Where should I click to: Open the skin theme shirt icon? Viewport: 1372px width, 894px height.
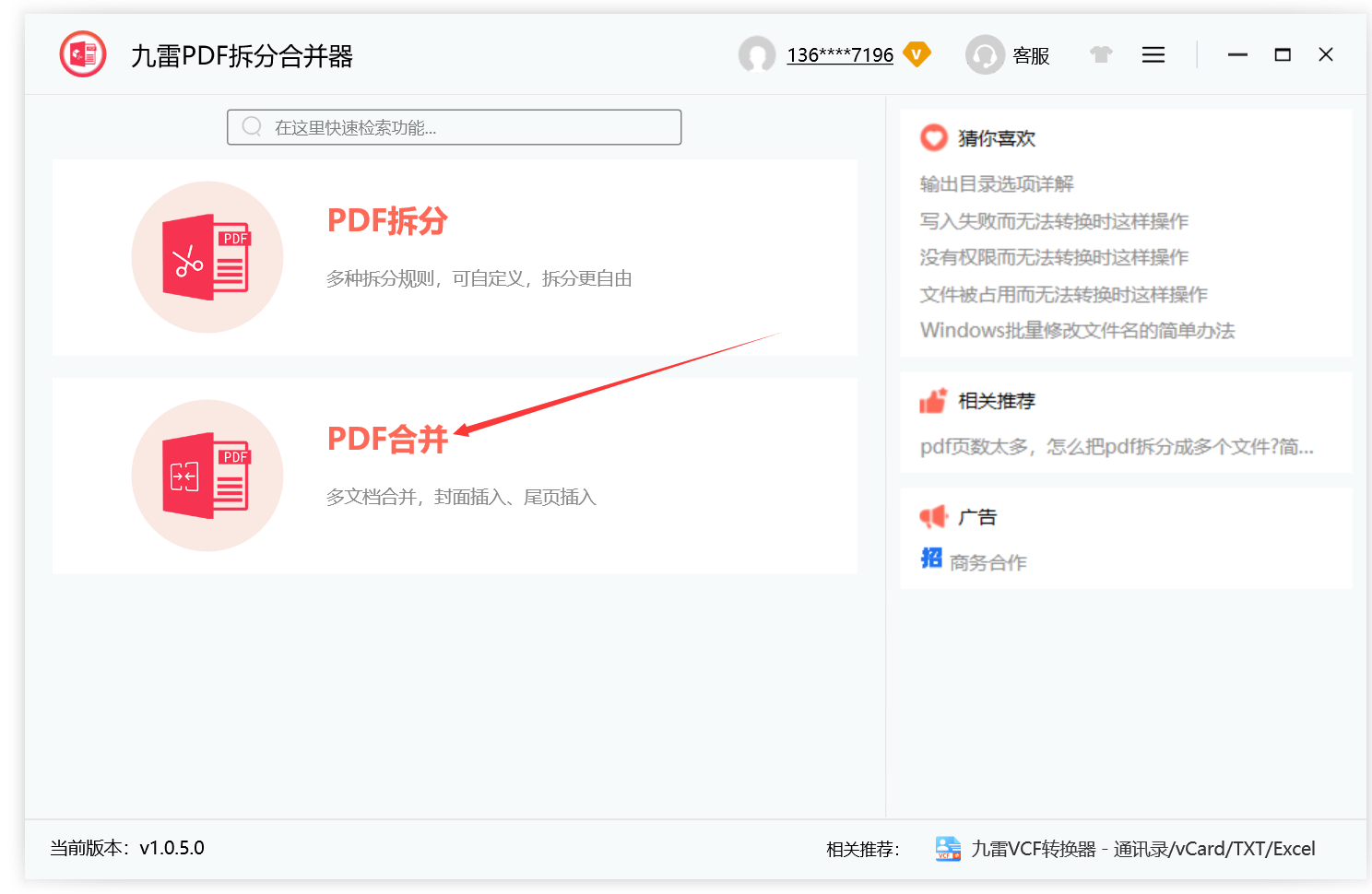[1101, 54]
